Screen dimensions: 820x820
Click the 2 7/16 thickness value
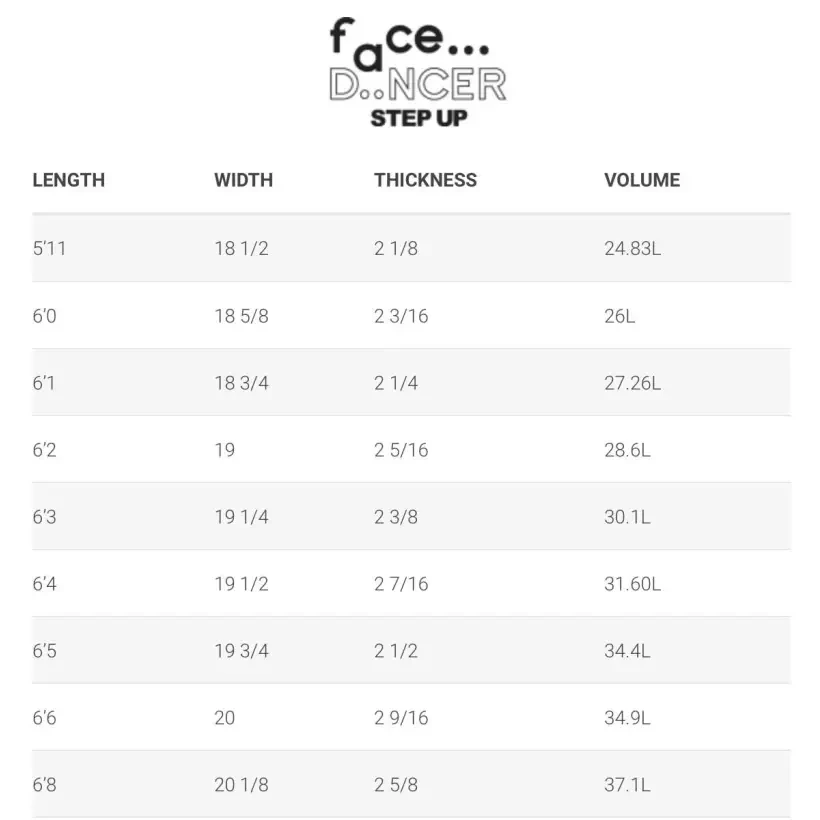point(401,584)
